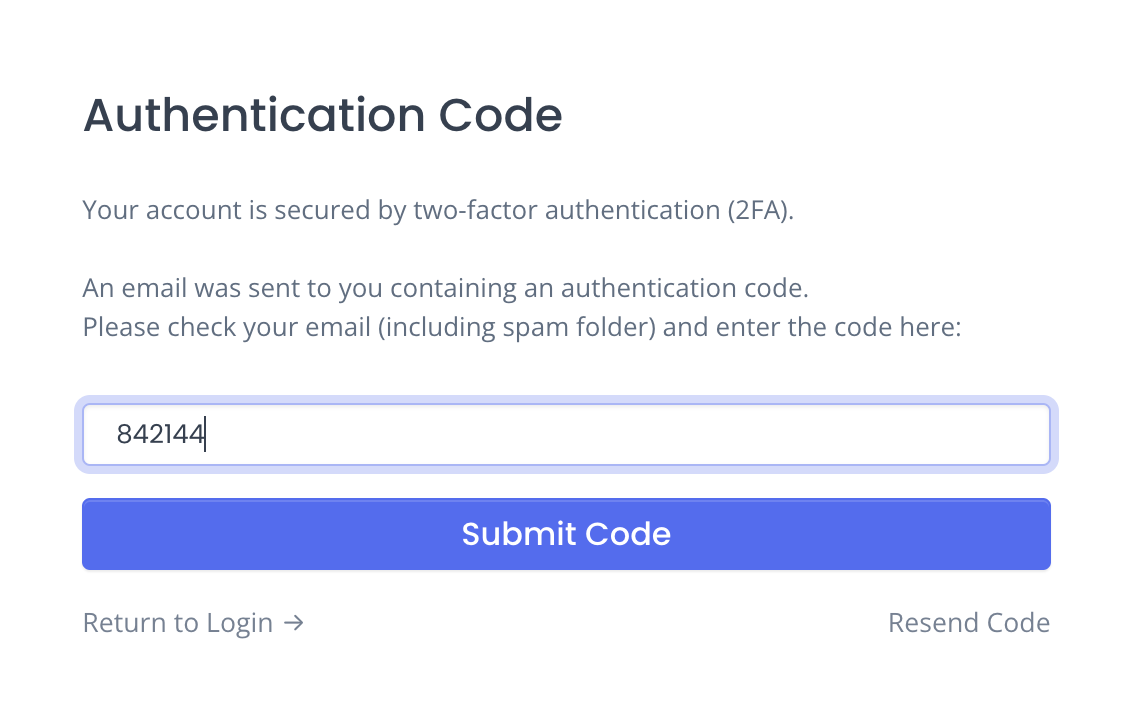Viewport: 1134px width, 722px height.
Task: Go back via Return to Login link
Action: pyautogui.click(x=193, y=623)
